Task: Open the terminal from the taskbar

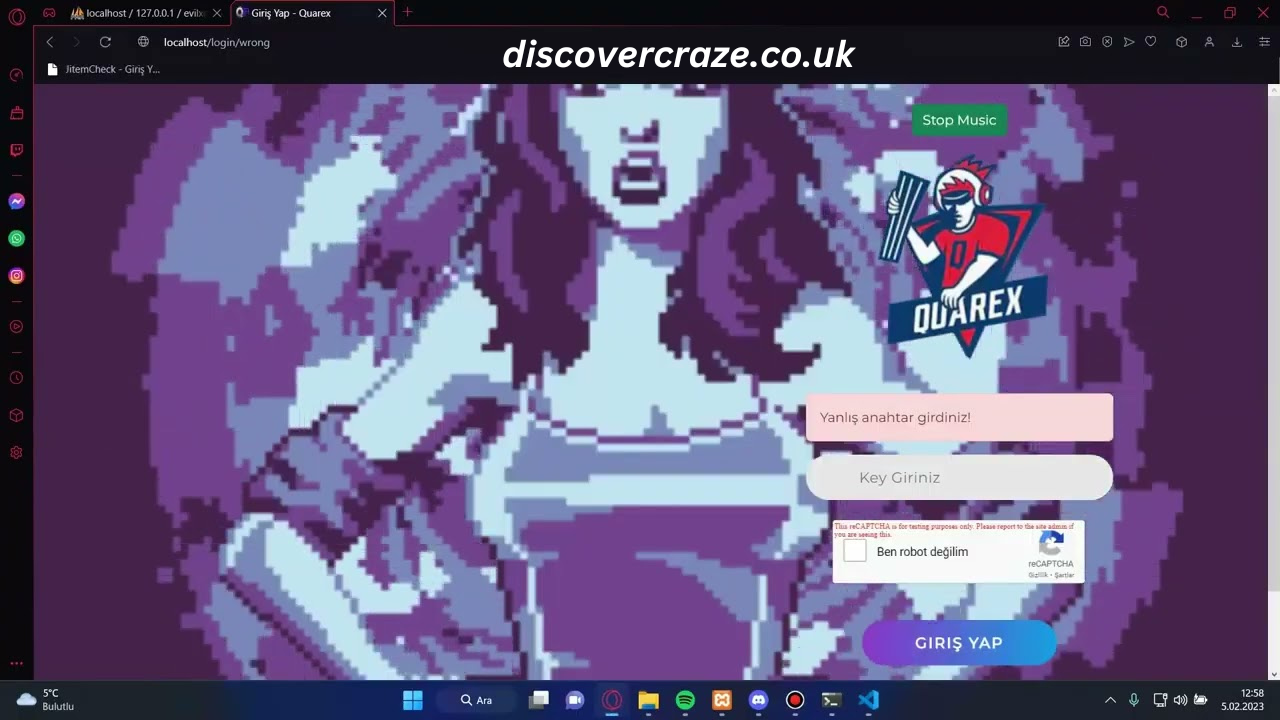Action: [x=831, y=700]
